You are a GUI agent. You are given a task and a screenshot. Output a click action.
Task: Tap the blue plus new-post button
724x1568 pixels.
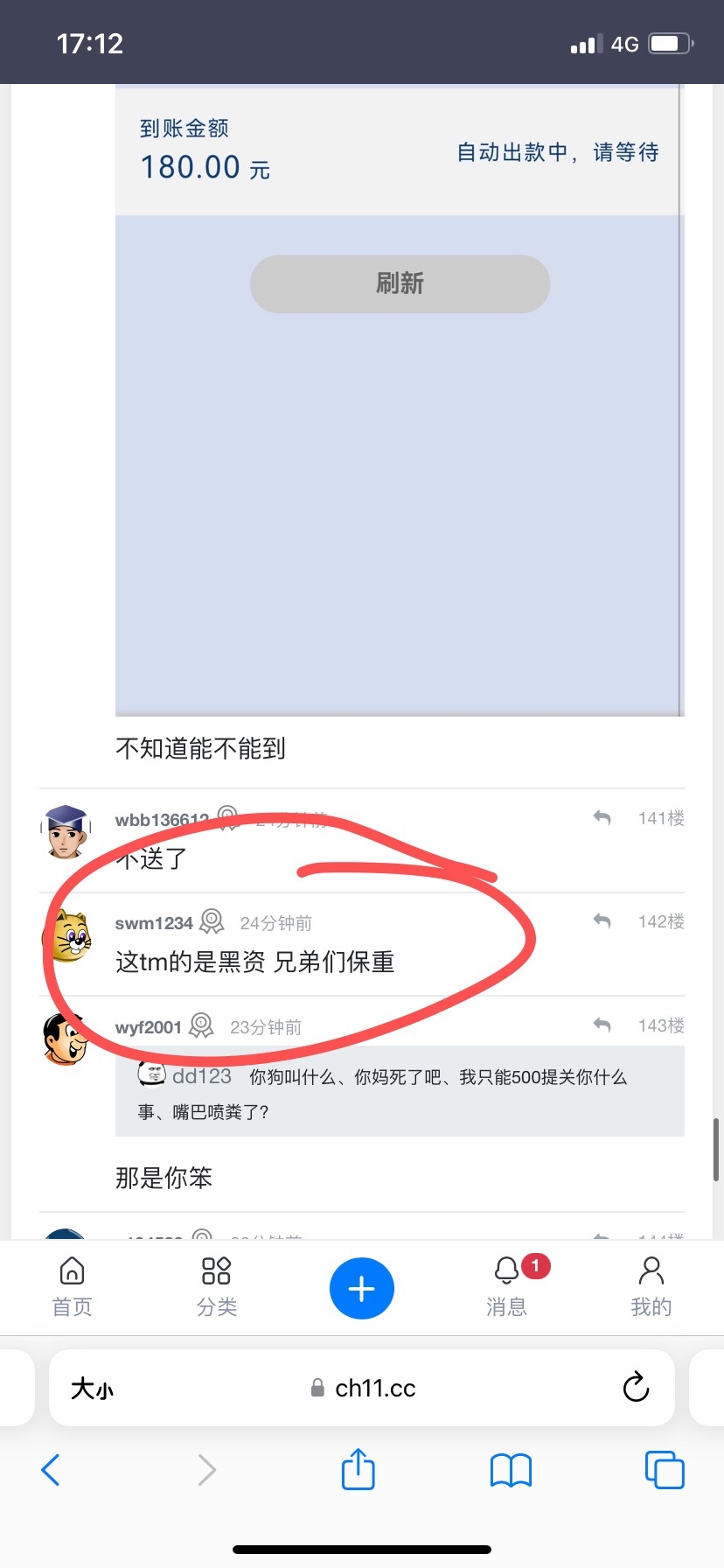pos(362,1289)
